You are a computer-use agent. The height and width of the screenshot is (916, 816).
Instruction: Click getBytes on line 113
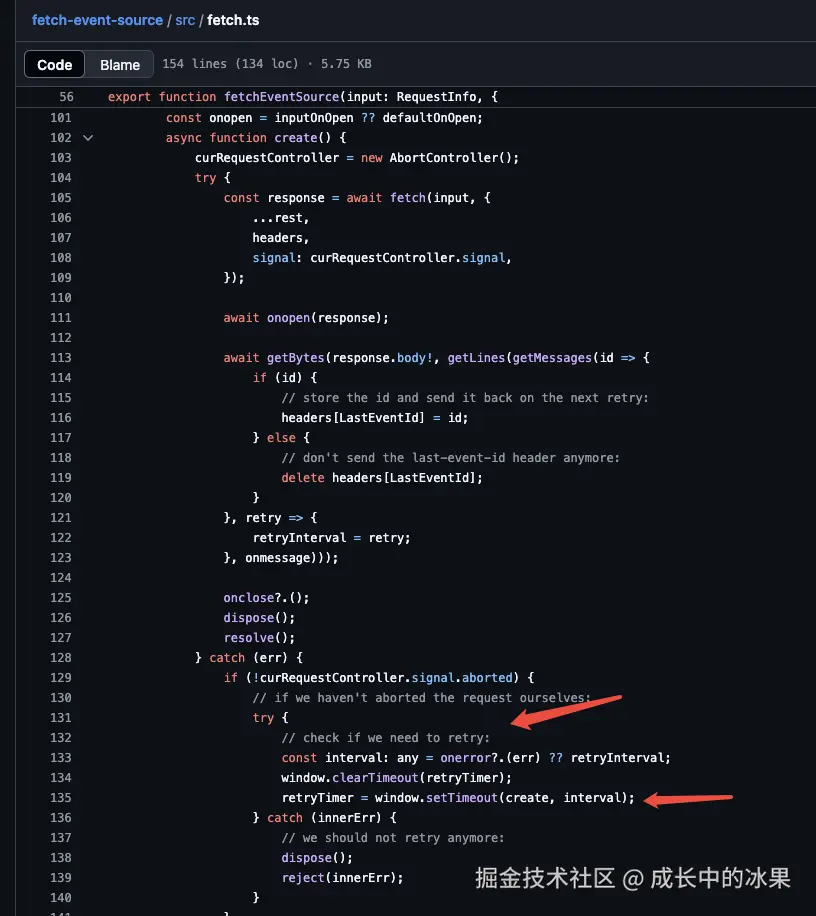296,358
